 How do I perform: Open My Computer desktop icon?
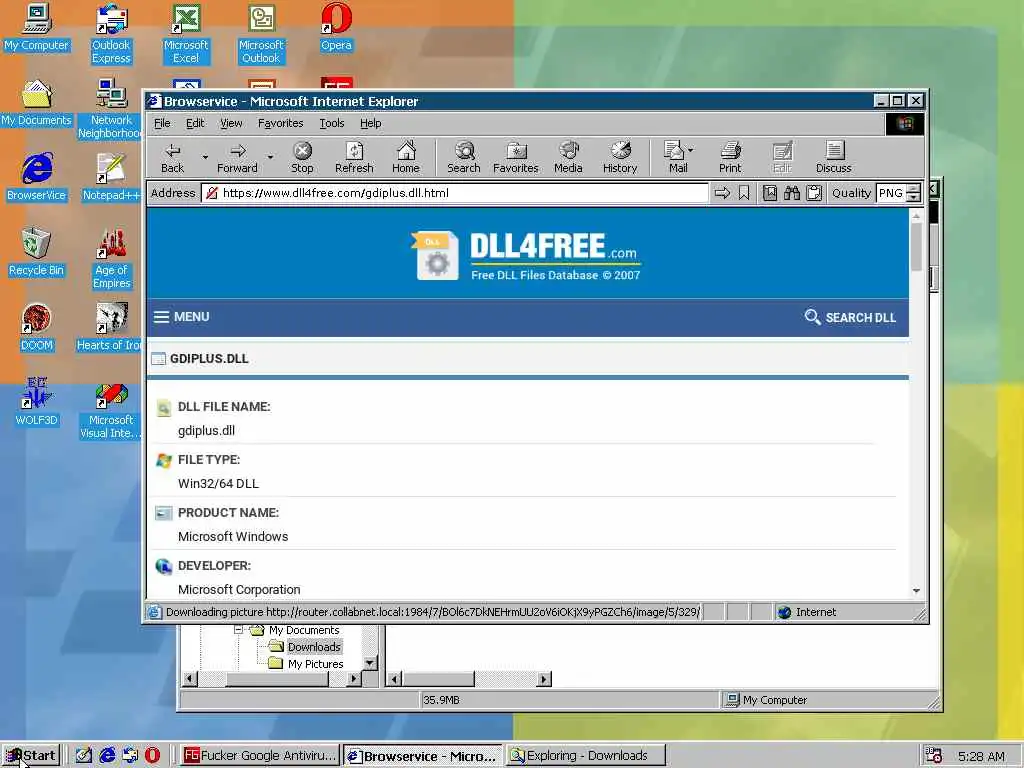click(x=37, y=27)
